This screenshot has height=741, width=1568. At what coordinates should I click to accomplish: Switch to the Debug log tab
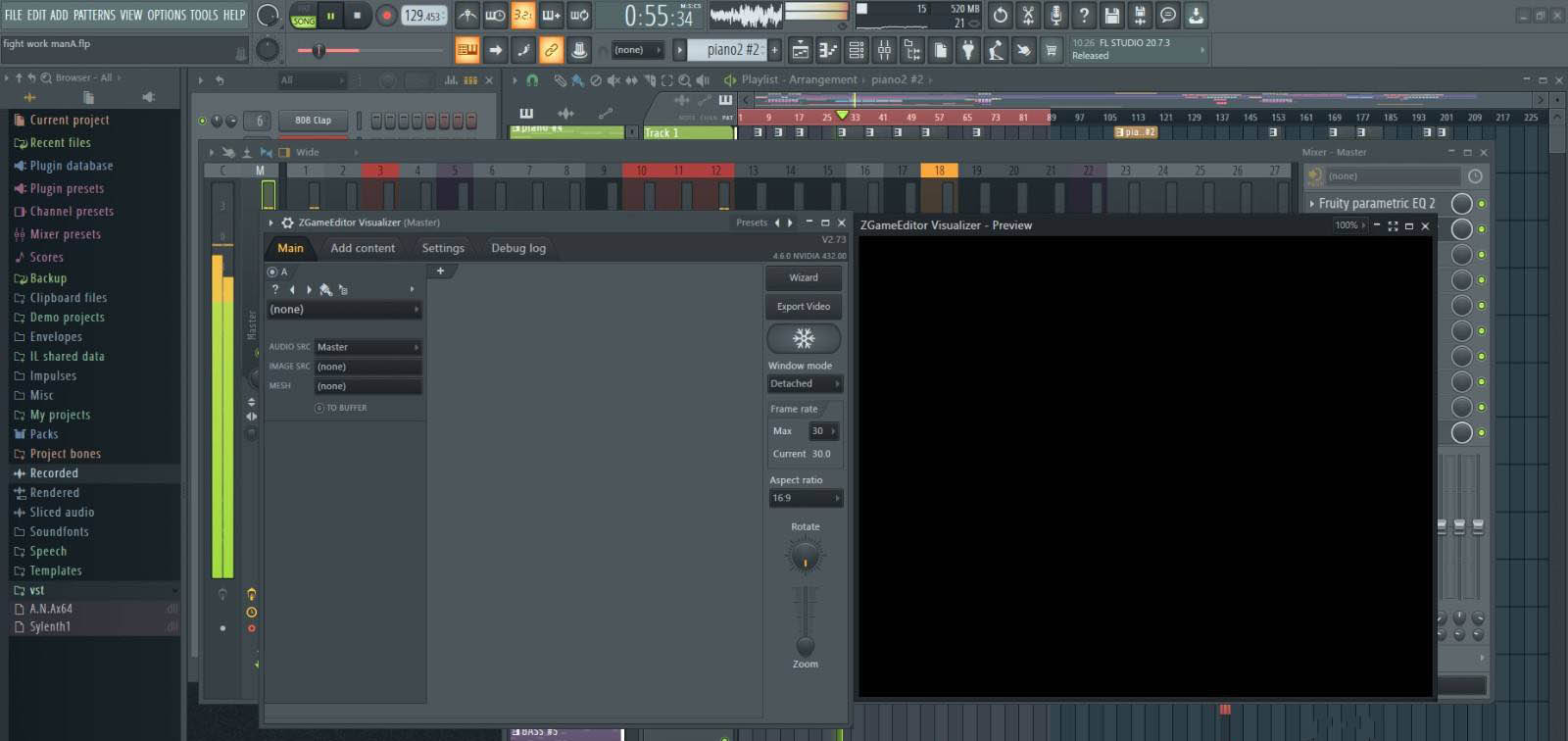[518, 248]
